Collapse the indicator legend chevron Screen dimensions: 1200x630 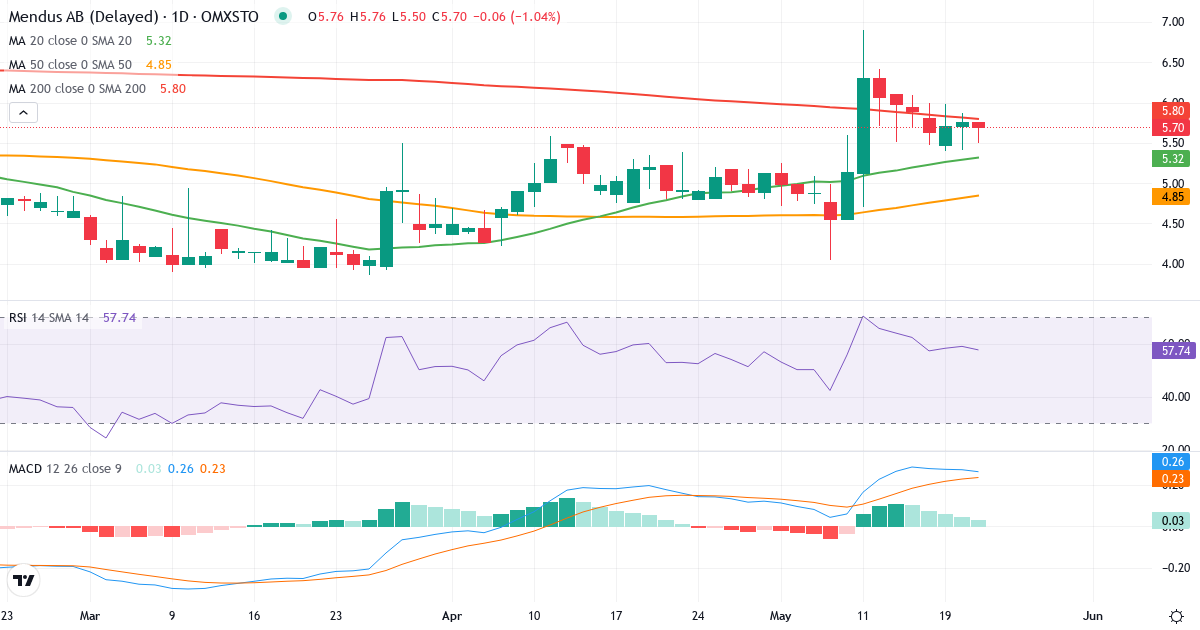tap(23, 113)
